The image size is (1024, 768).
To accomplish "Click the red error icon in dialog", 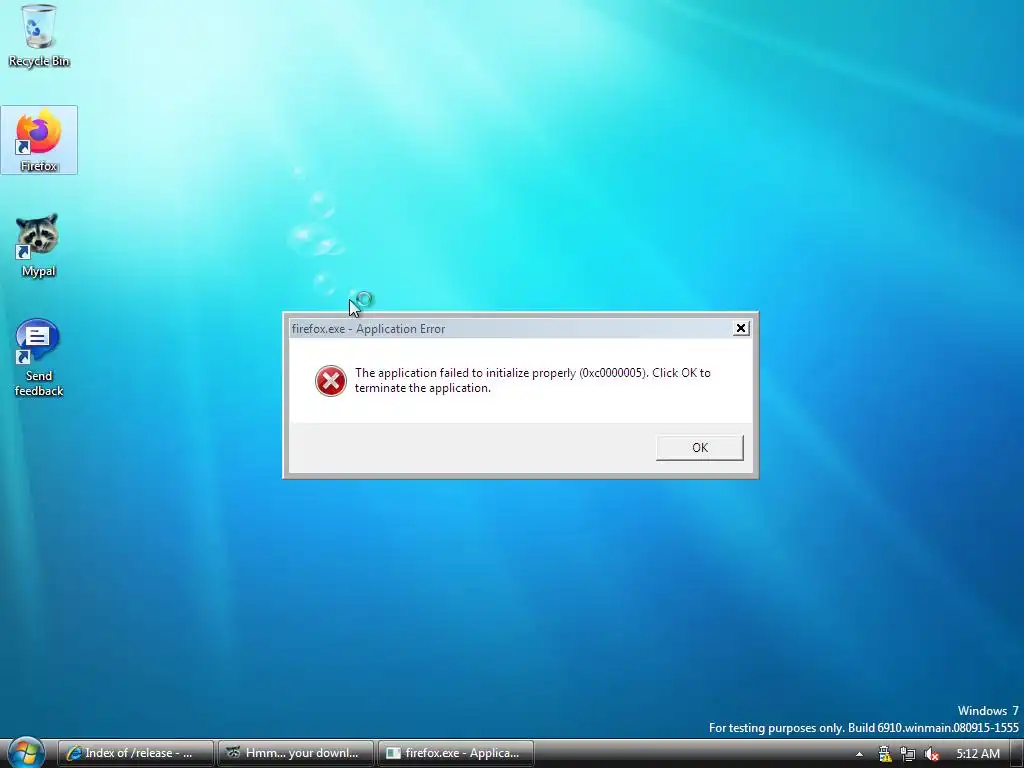I will [331, 381].
